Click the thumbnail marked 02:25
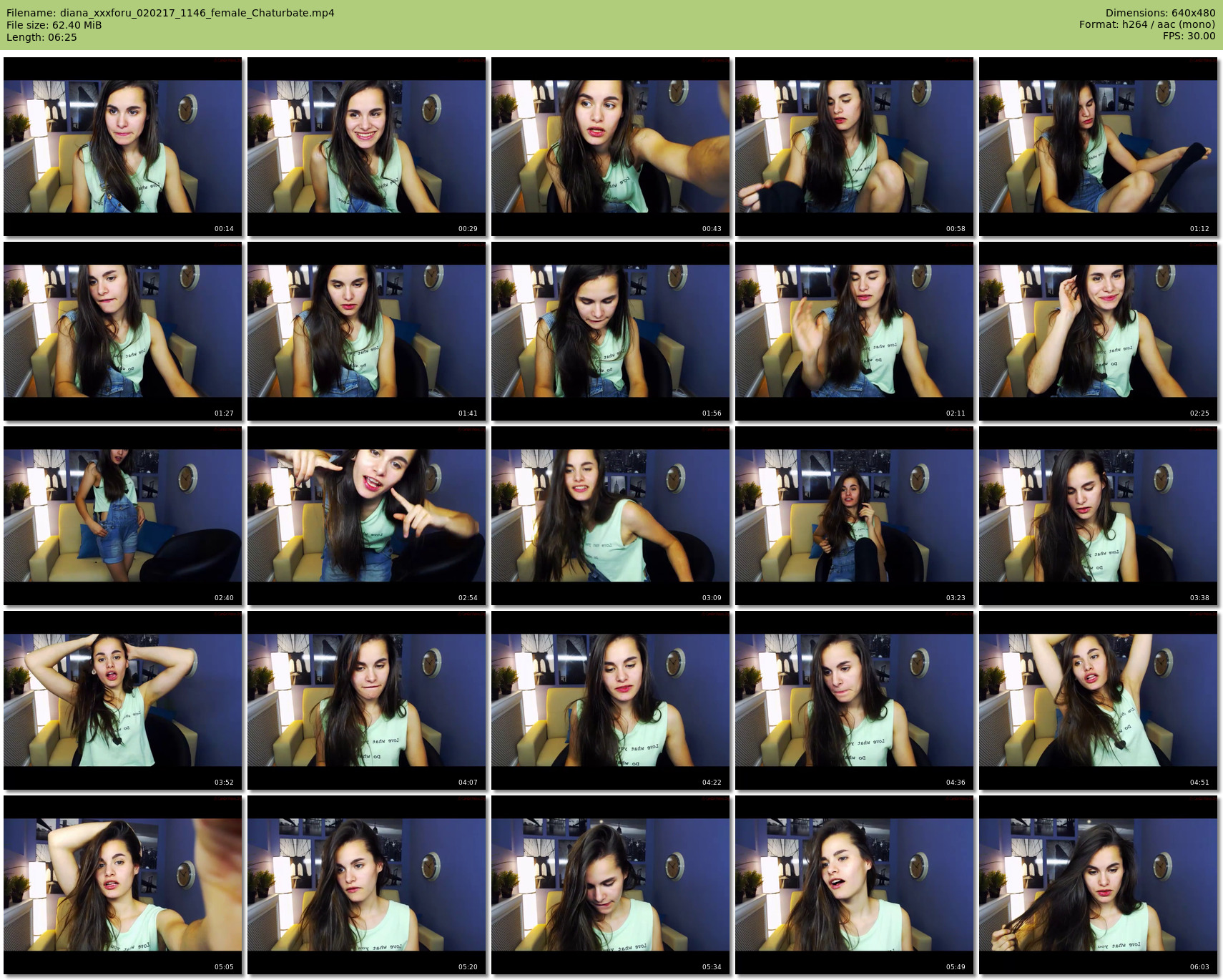This screenshot has height=980, width=1223. click(1098, 331)
